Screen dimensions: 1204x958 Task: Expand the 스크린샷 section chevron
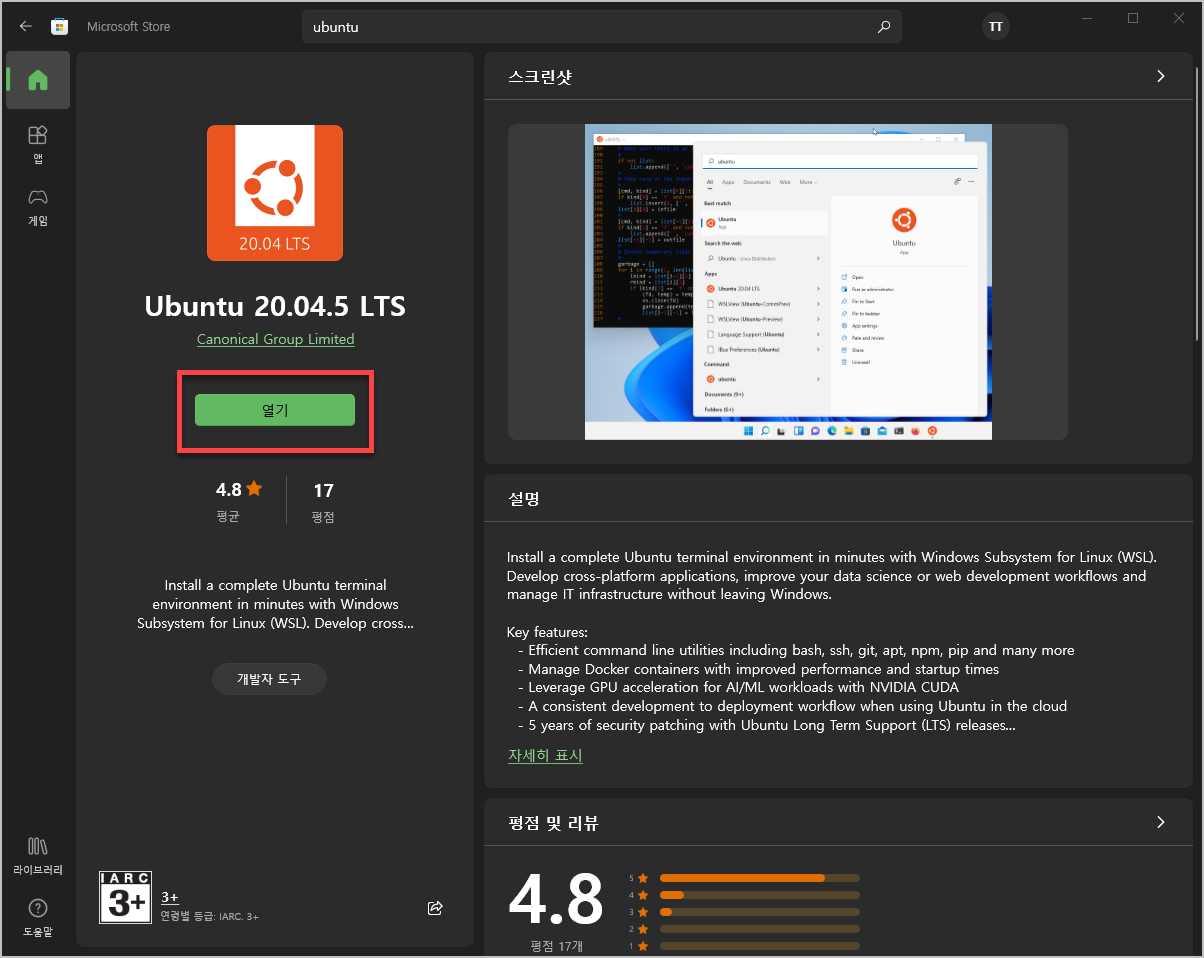[1160, 76]
